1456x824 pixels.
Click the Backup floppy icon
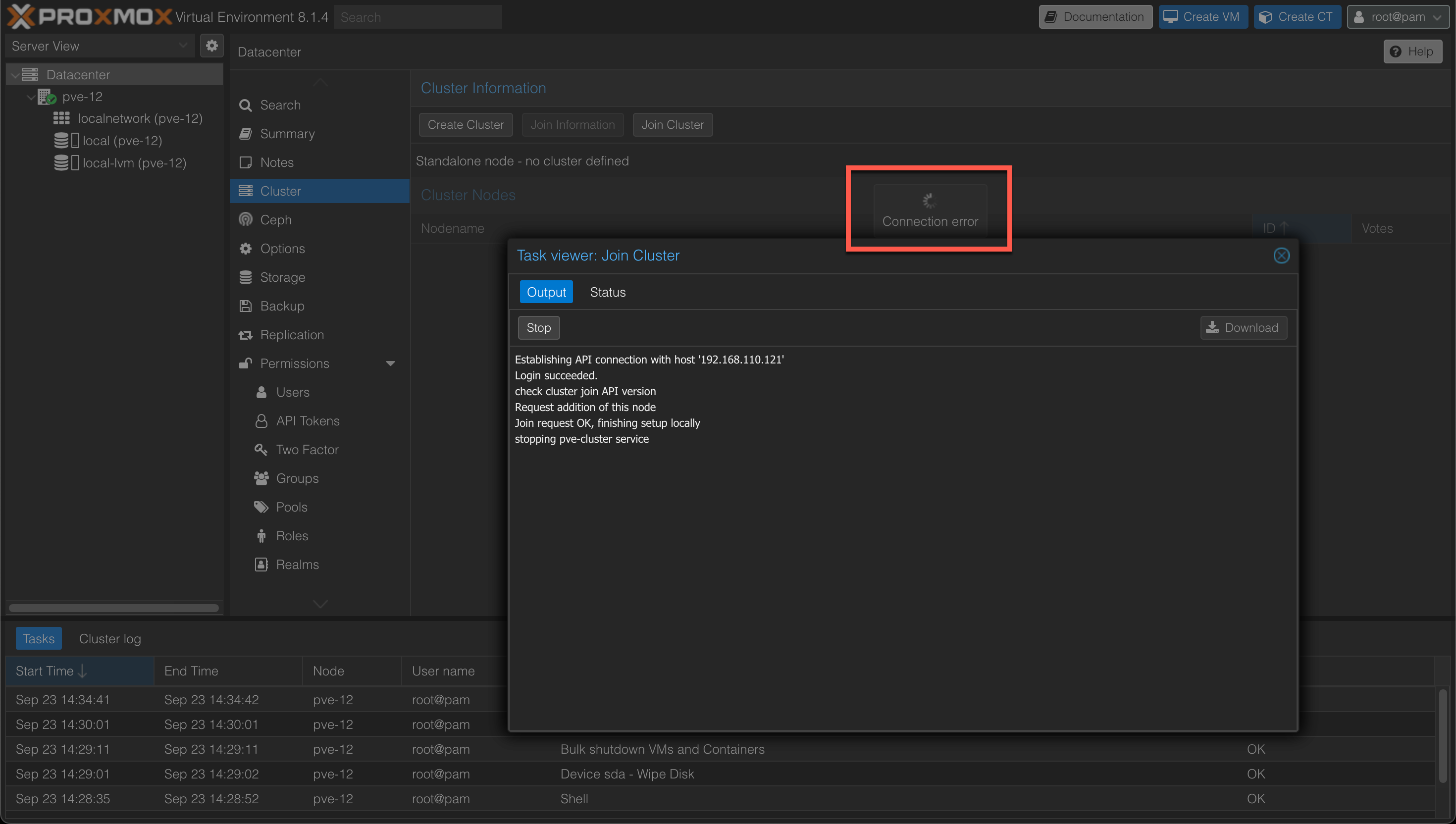coord(245,306)
